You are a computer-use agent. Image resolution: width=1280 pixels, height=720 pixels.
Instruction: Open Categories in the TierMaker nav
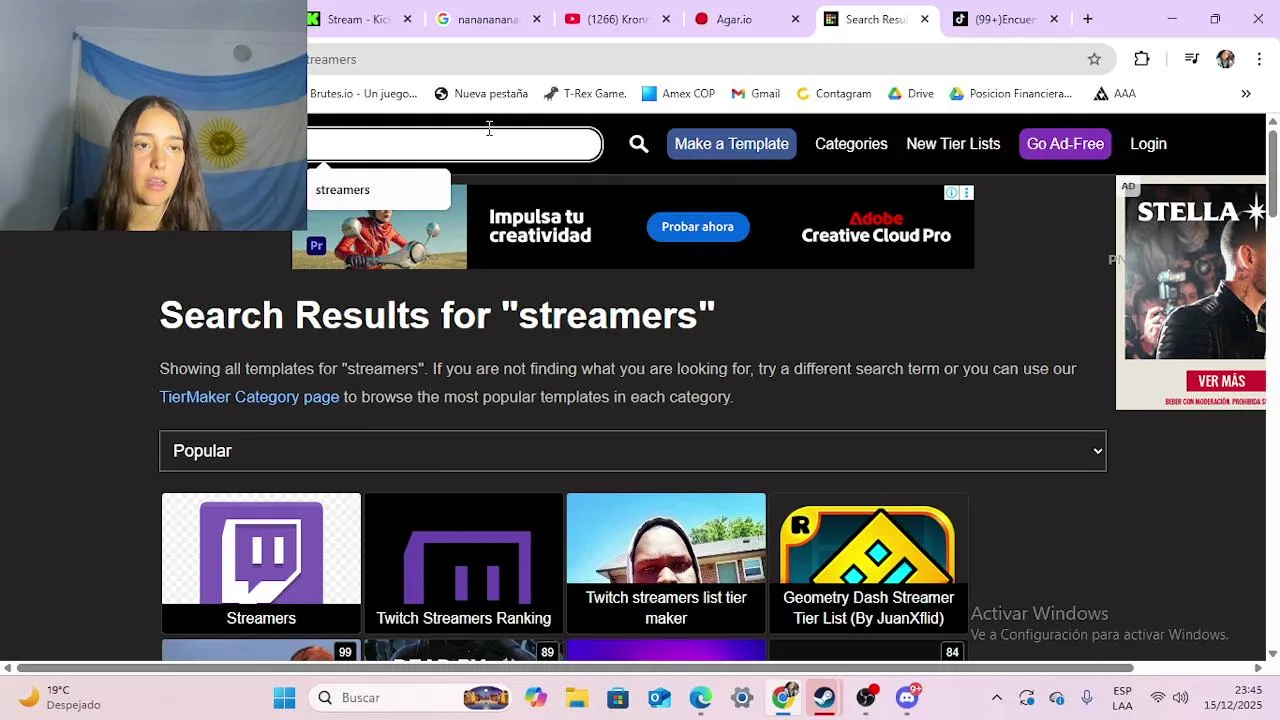click(851, 144)
